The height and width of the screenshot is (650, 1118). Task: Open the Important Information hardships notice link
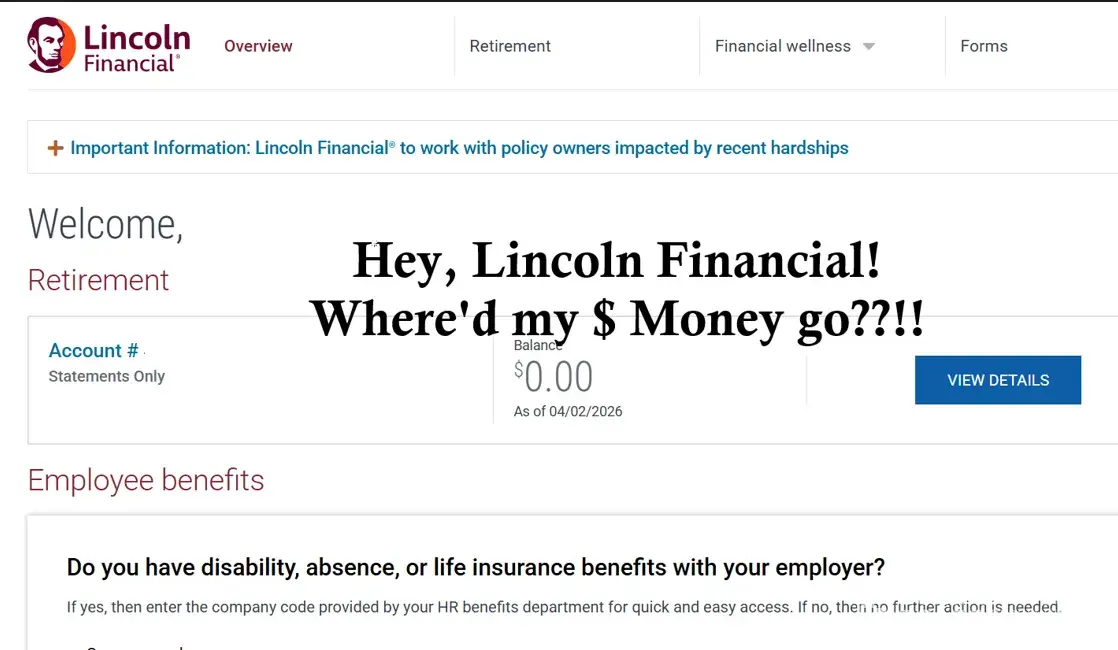tap(459, 148)
